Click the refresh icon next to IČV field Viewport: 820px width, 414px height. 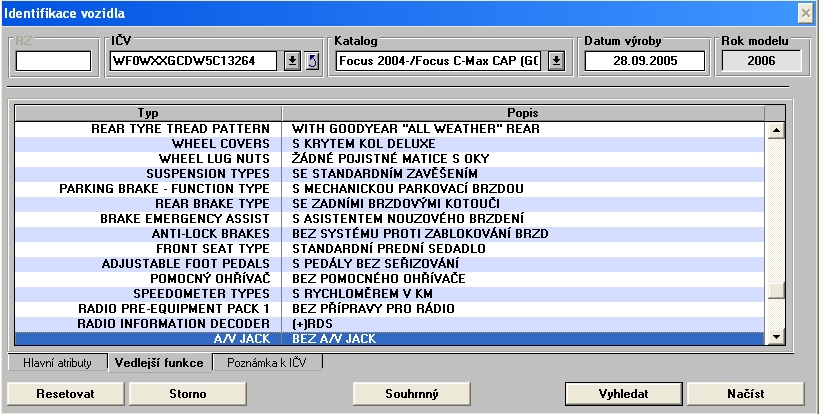(x=310, y=61)
